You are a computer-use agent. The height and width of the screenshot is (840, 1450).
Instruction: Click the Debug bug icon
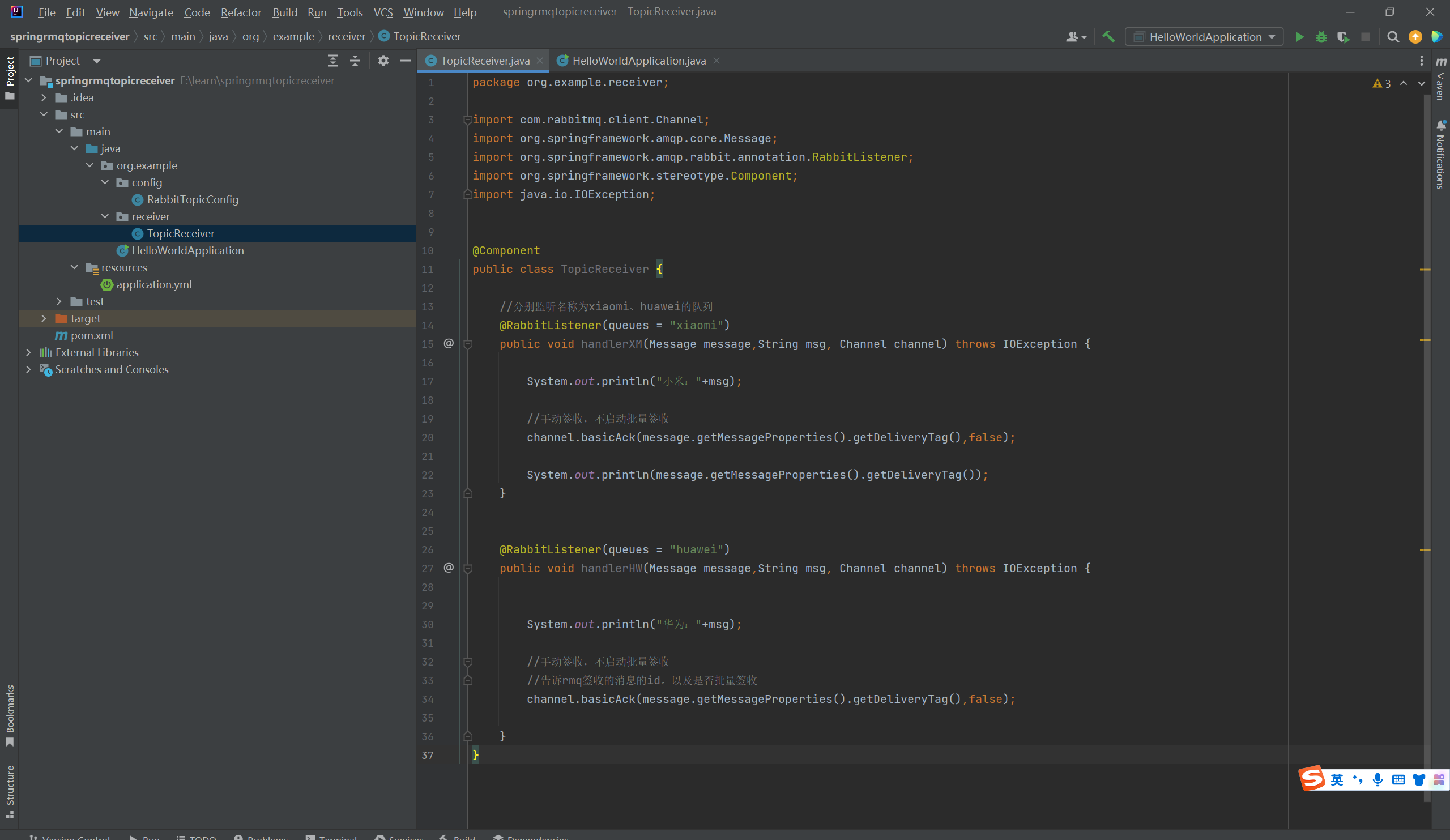coord(1321,37)
